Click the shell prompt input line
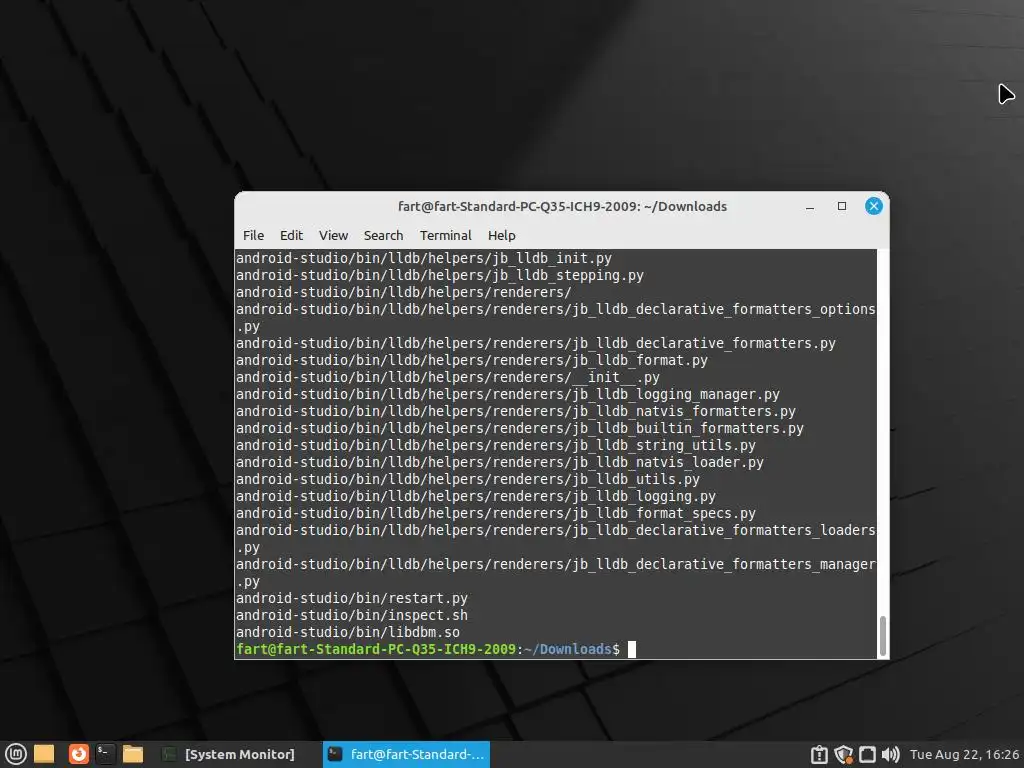Image resolution: width=1024 pixels, height=768 pixels. click(436, 649)
